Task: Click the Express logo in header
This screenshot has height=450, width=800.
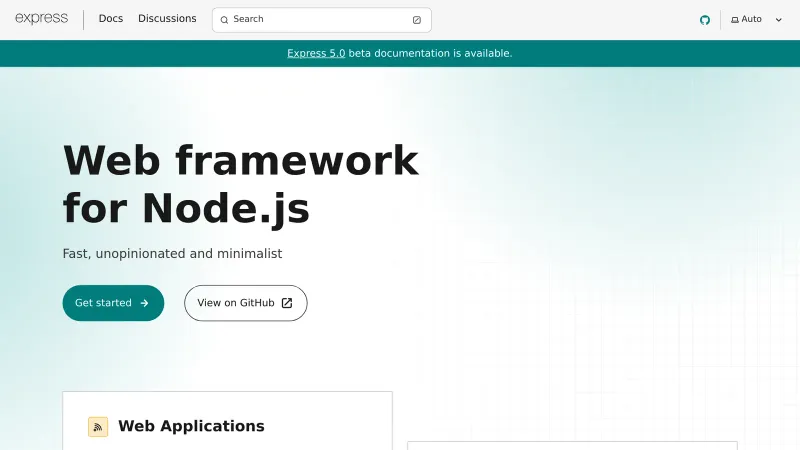Action: 42,19
